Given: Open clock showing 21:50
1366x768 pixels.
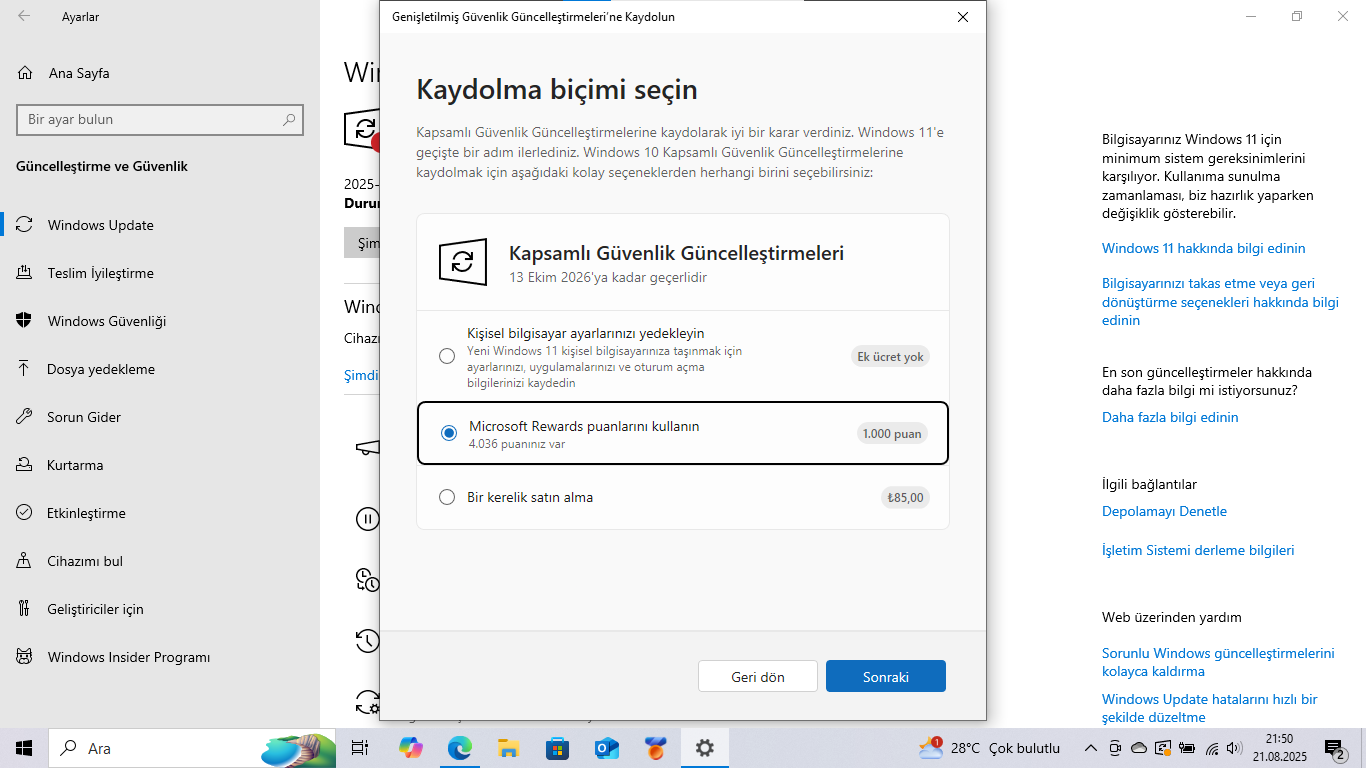Looking at the screenshot, I should click(x=1279, y=748).
